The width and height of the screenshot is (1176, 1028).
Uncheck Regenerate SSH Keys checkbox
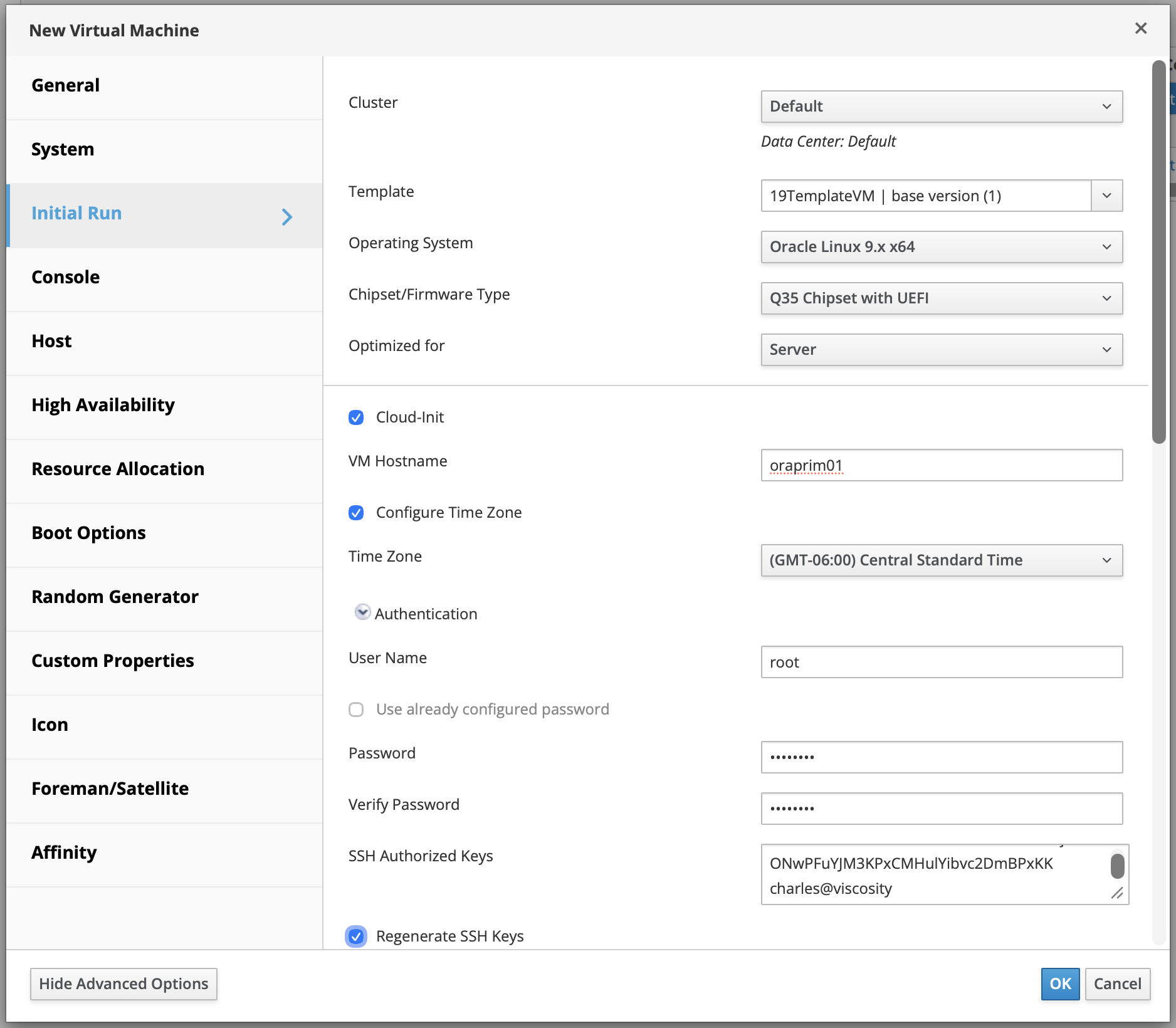click(x=356, y=936)
